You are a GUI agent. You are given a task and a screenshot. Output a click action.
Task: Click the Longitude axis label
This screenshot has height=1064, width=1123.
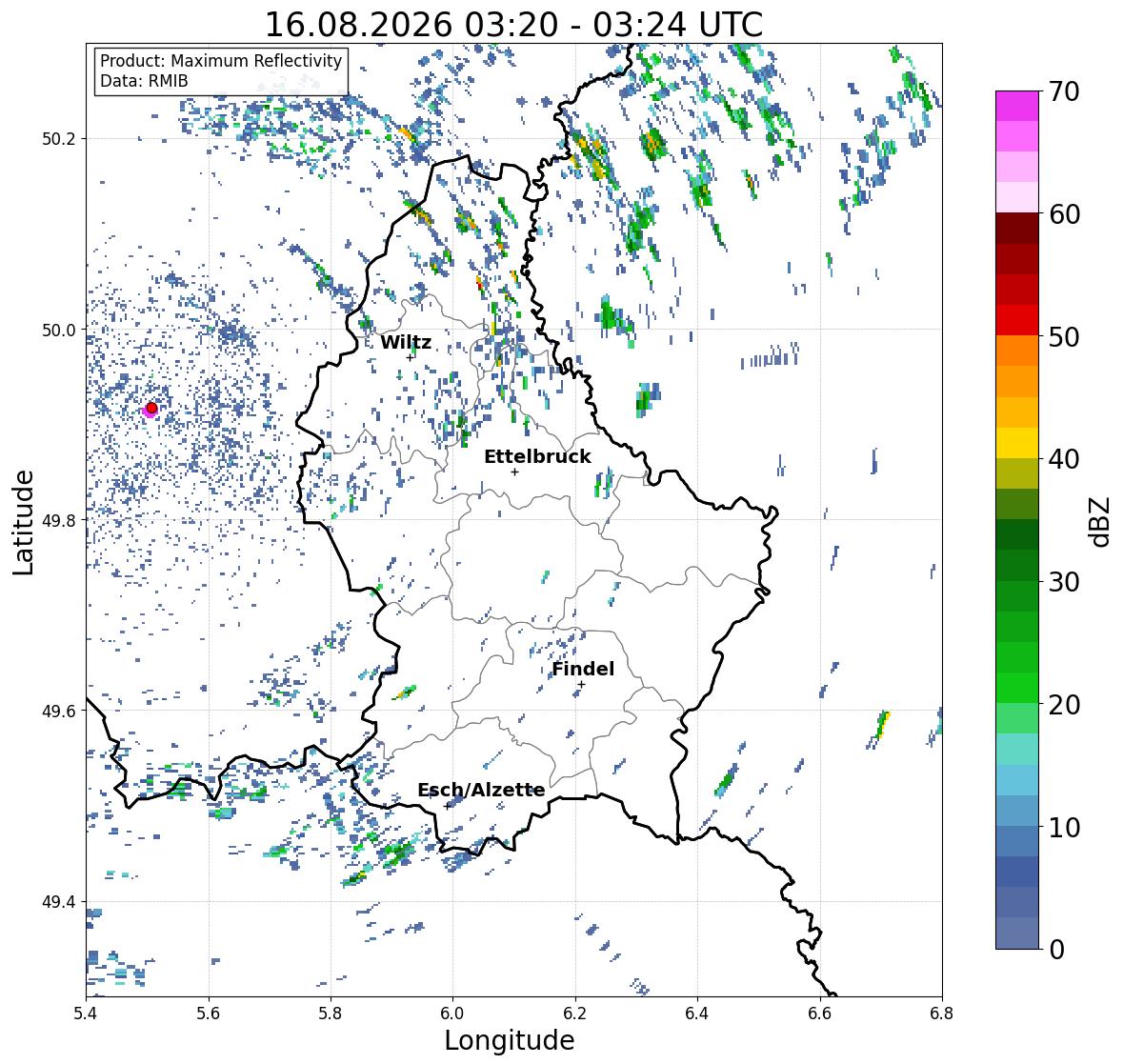pyautogui.click(x=510, y=1040)
